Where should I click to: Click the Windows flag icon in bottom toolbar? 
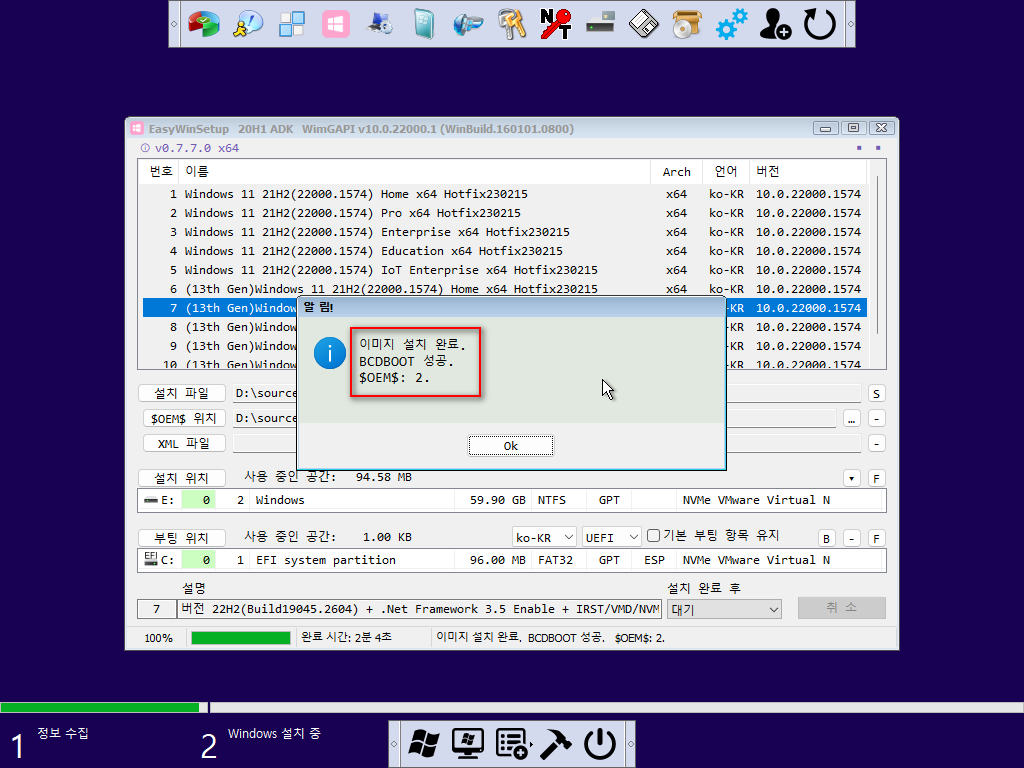point(424,744)
